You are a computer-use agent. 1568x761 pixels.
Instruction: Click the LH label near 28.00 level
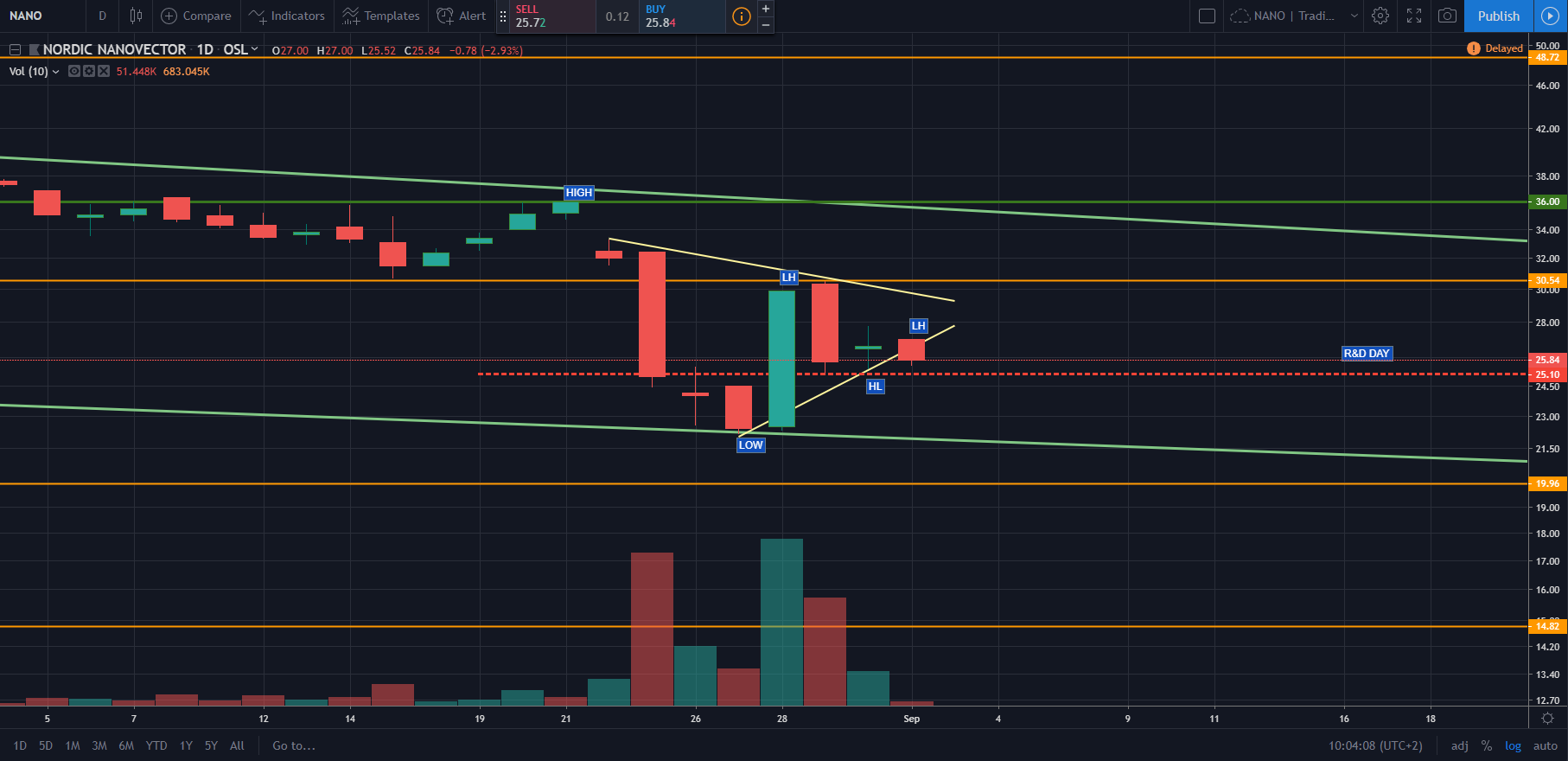point(918,326)
